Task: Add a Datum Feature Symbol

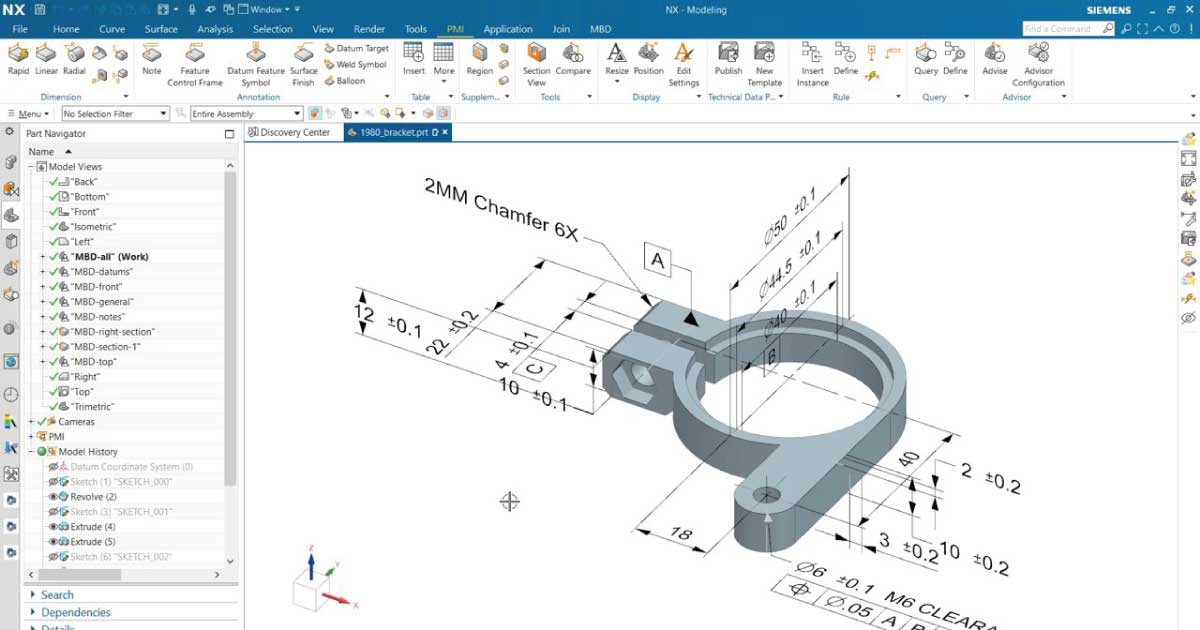Action: pos(256,65)
